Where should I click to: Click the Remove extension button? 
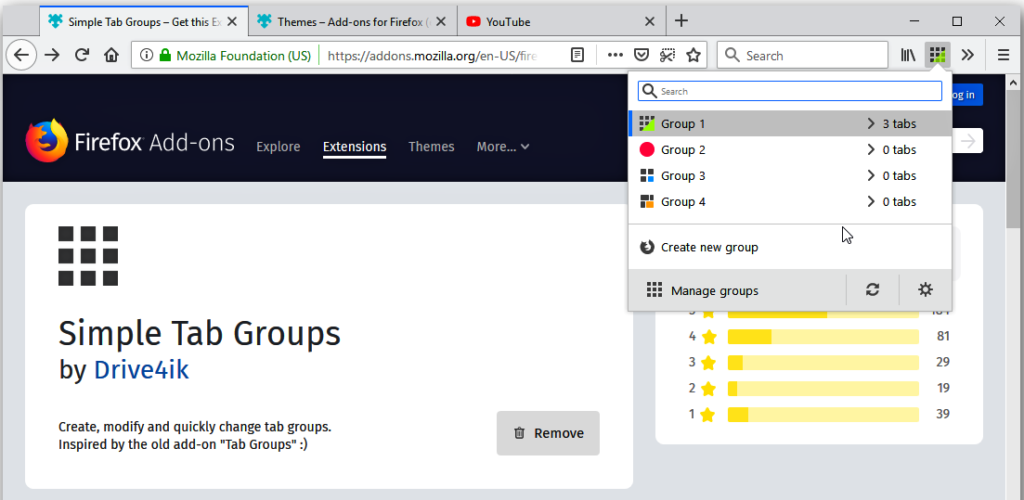pos(548,433)
